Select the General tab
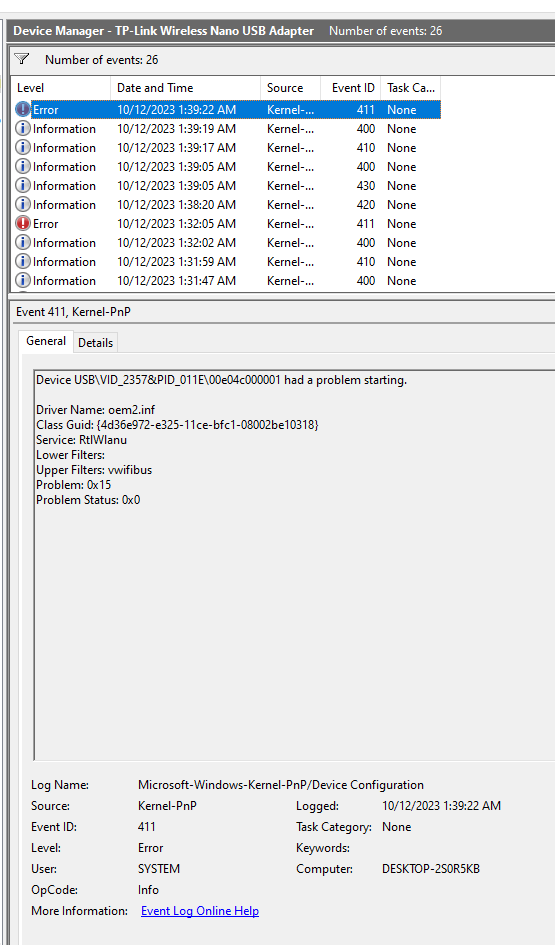 click(x=46, y=341)
